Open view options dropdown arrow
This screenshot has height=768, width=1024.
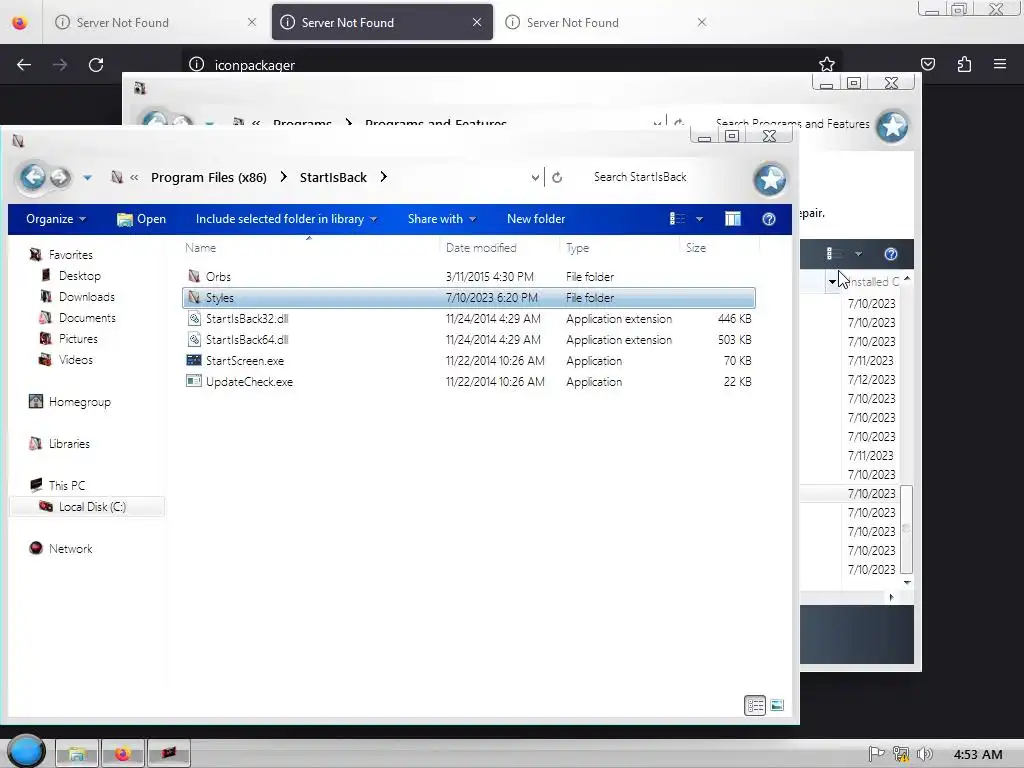[699, 219]
